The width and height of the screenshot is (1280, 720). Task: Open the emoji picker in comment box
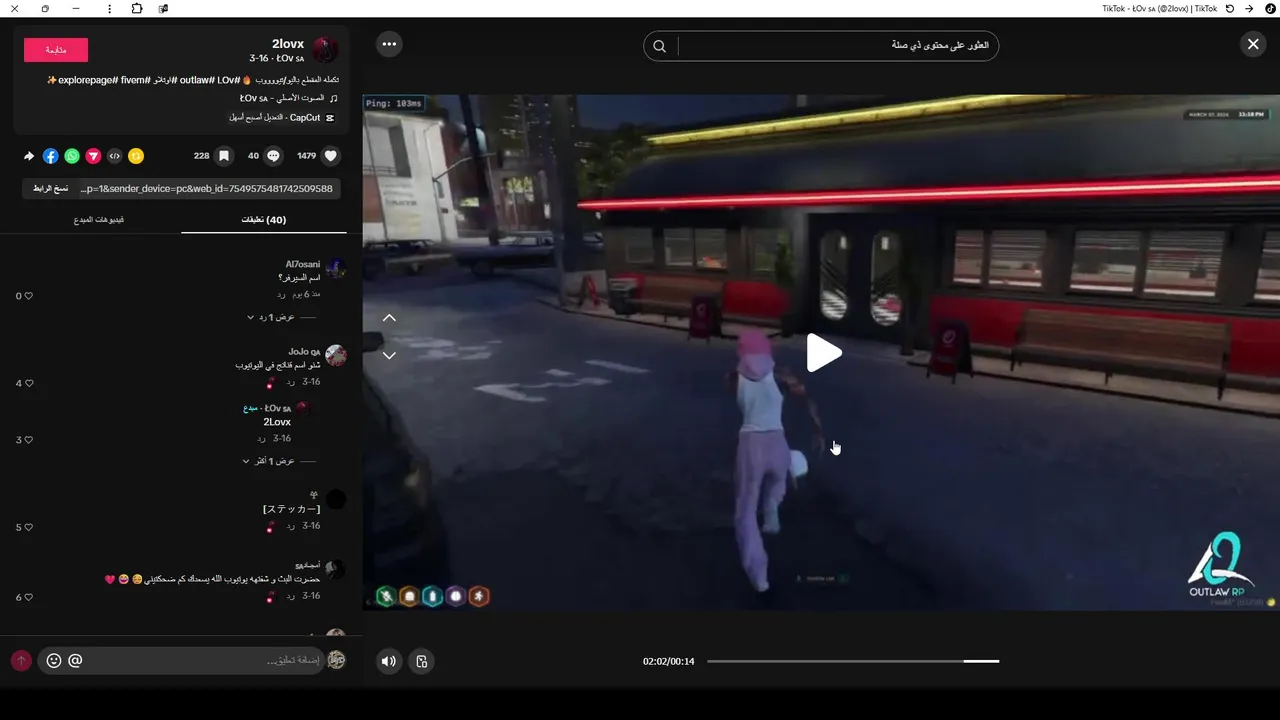(x=54, y=660)
